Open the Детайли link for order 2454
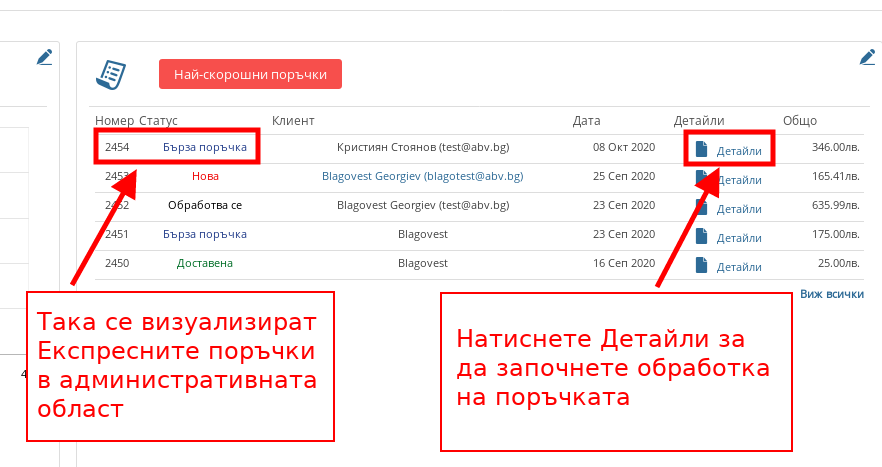This screenshot has width=882, height=467. coord(739,151)
